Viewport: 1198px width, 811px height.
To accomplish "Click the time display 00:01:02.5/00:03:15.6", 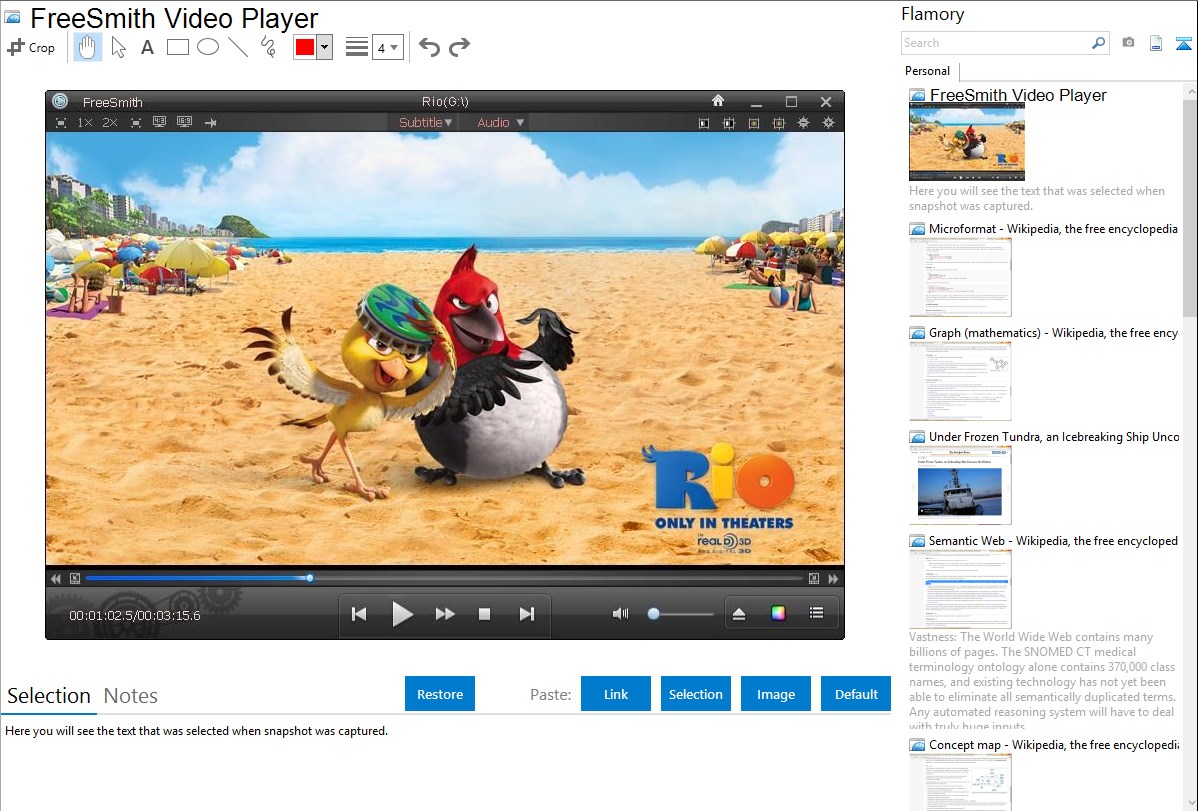I will point(135,615).
